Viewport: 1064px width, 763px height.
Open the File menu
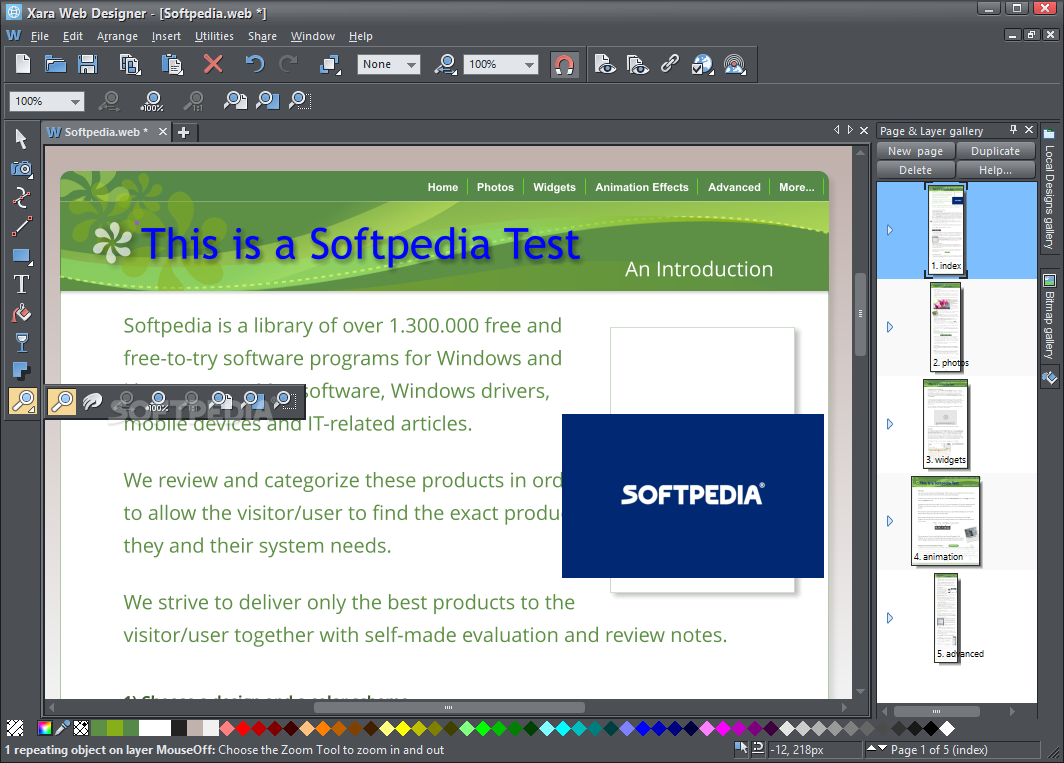39,36
